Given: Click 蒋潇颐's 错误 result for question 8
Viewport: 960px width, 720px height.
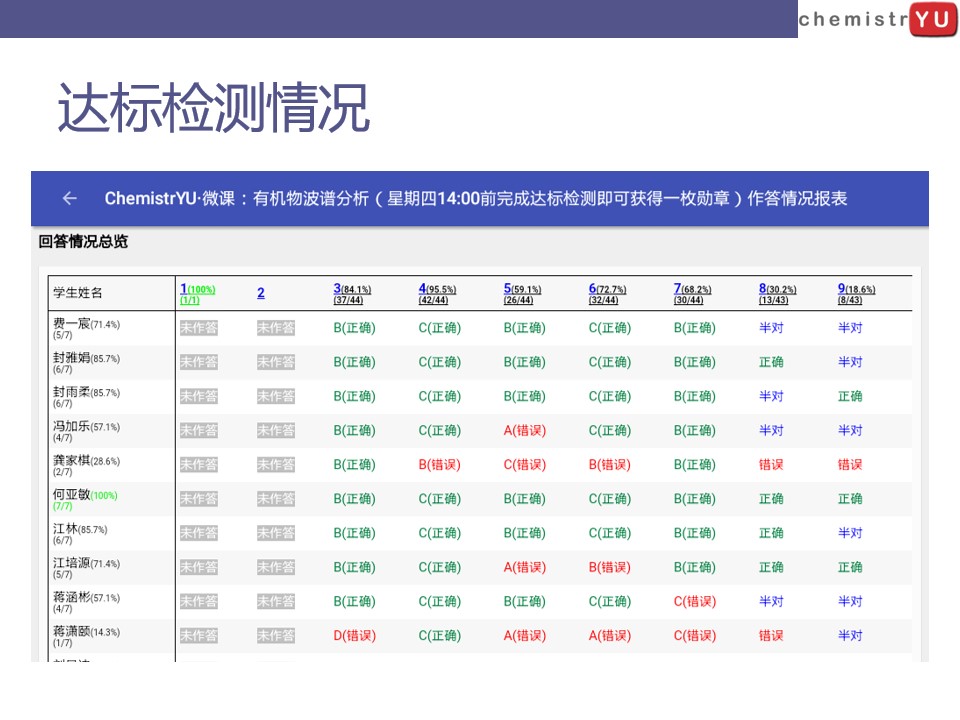Looking at the screenshot, I should 771,636.
